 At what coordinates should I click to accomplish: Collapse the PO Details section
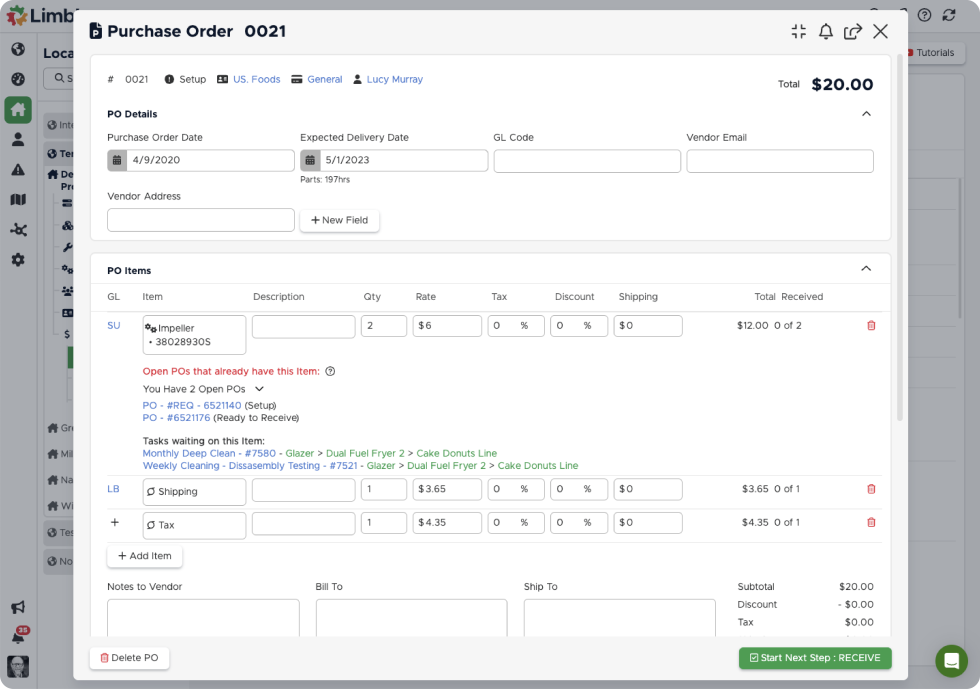[x=866, y=114]
